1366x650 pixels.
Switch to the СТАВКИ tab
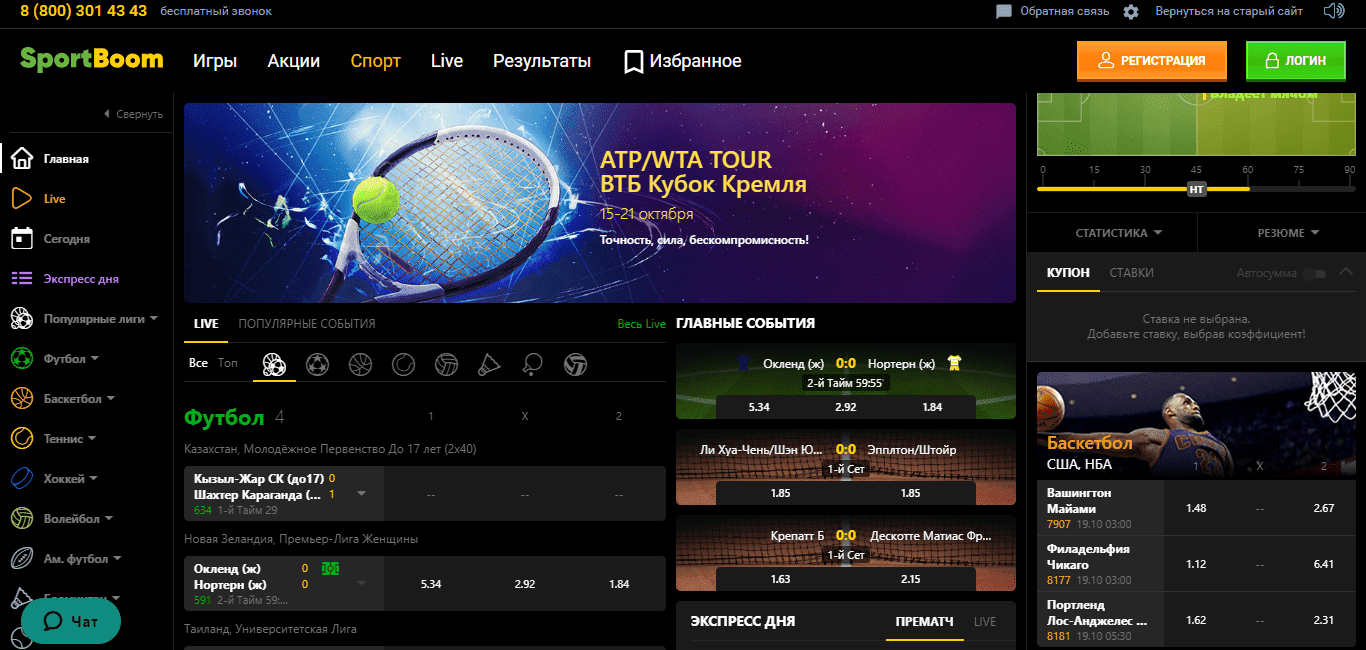click(1131, 273)
